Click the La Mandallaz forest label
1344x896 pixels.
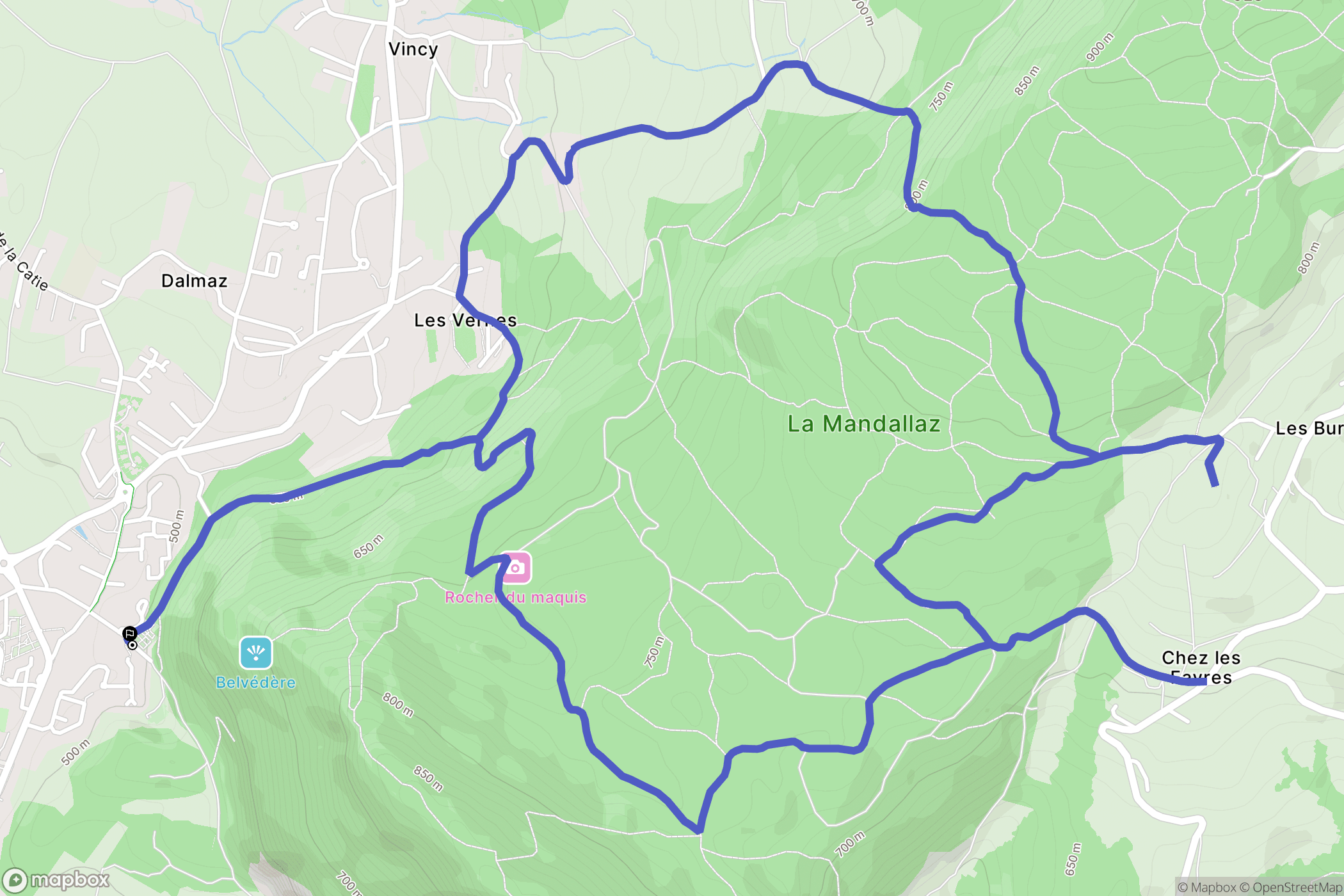click(x=864, y=424)
